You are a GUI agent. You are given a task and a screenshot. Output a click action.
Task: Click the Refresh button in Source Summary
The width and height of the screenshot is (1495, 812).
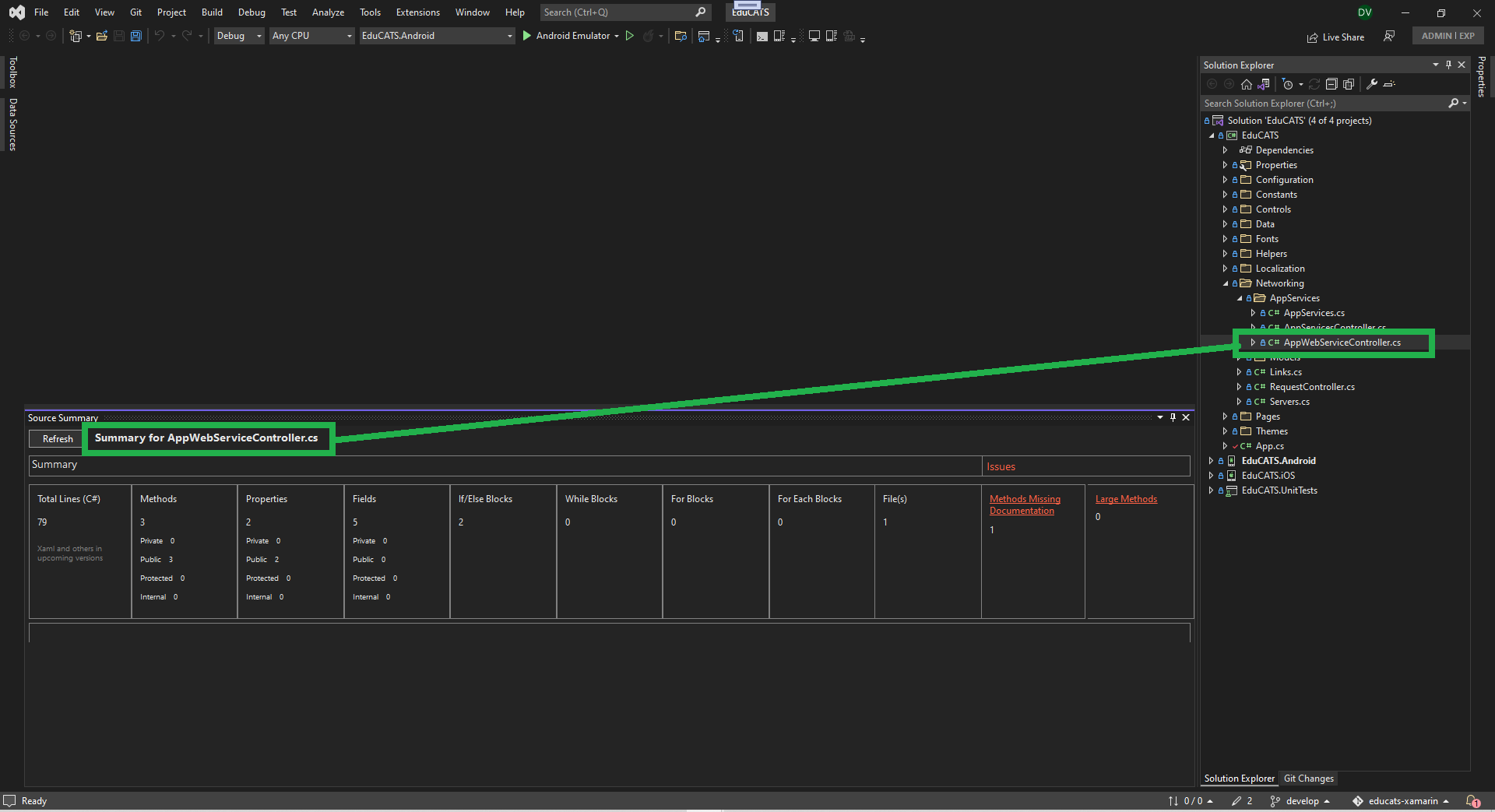(55, 438)
